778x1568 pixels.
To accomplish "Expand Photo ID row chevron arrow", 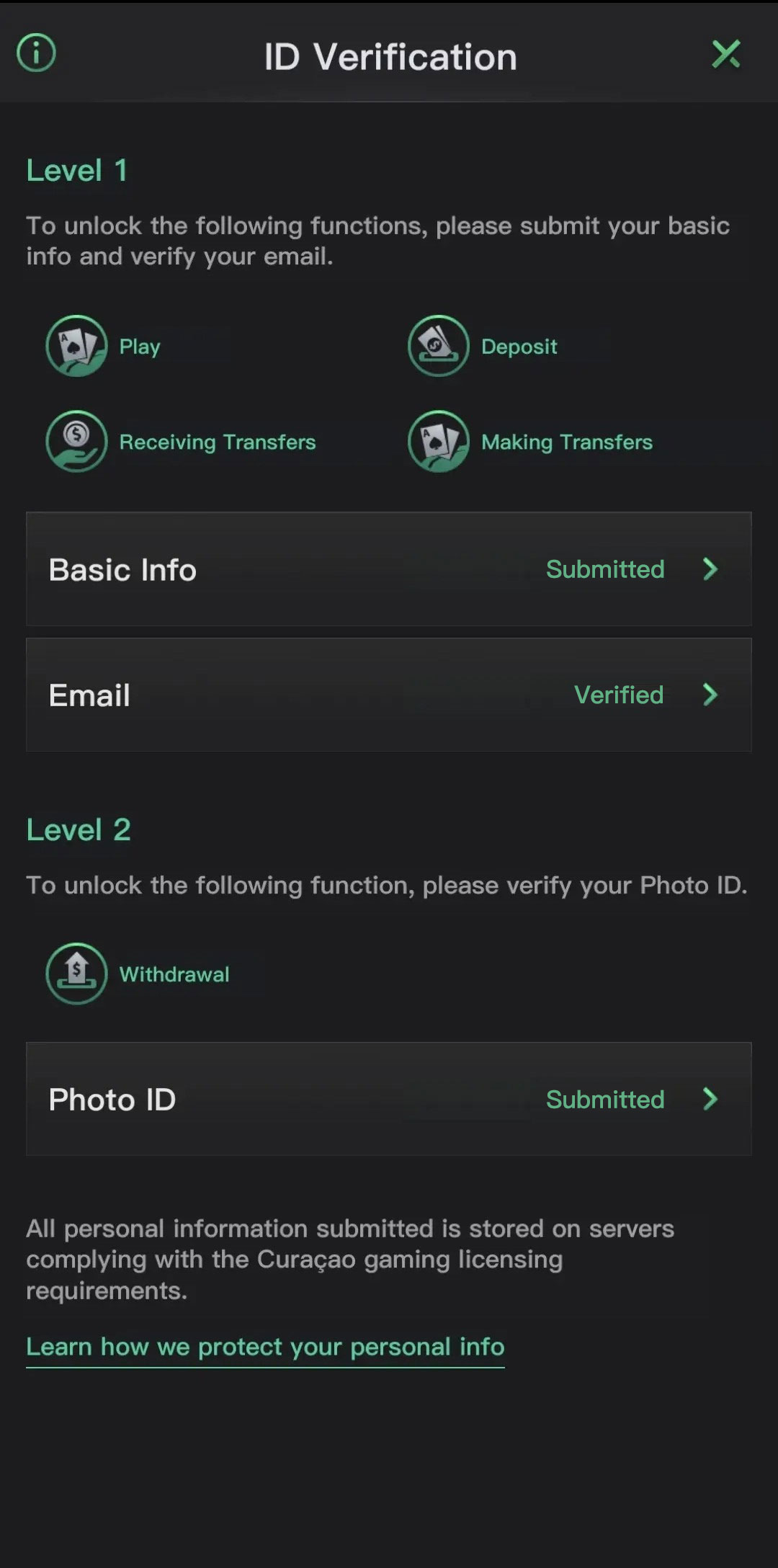I will (710, 1099).
